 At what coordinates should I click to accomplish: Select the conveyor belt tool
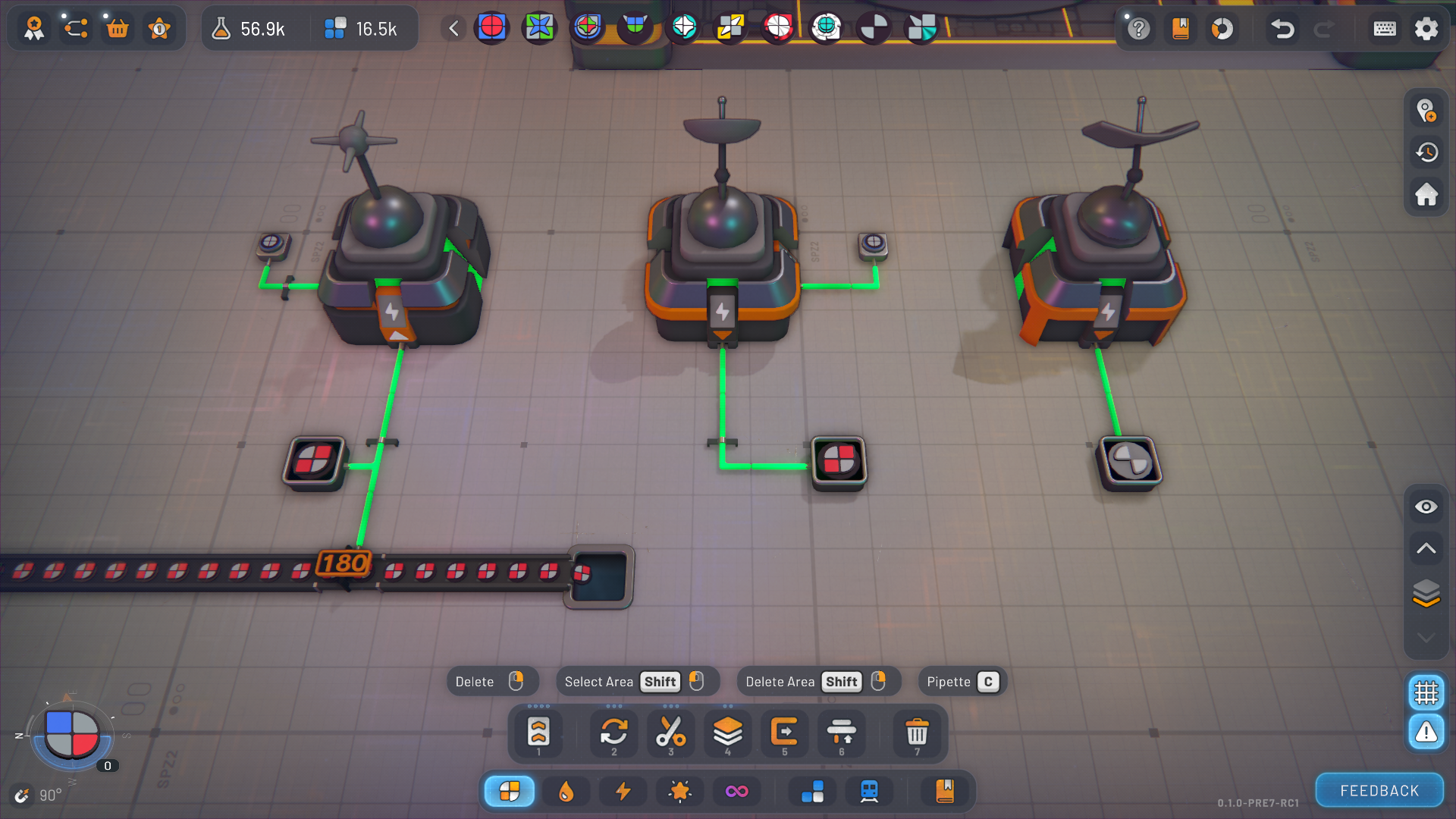coord(538,733)
